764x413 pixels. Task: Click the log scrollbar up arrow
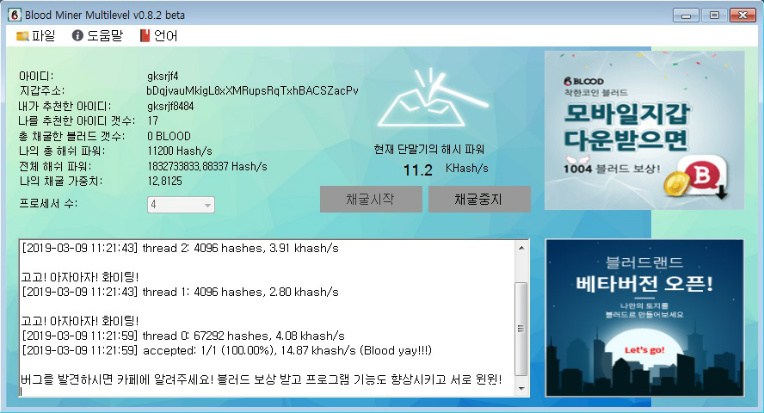[521, 248]
